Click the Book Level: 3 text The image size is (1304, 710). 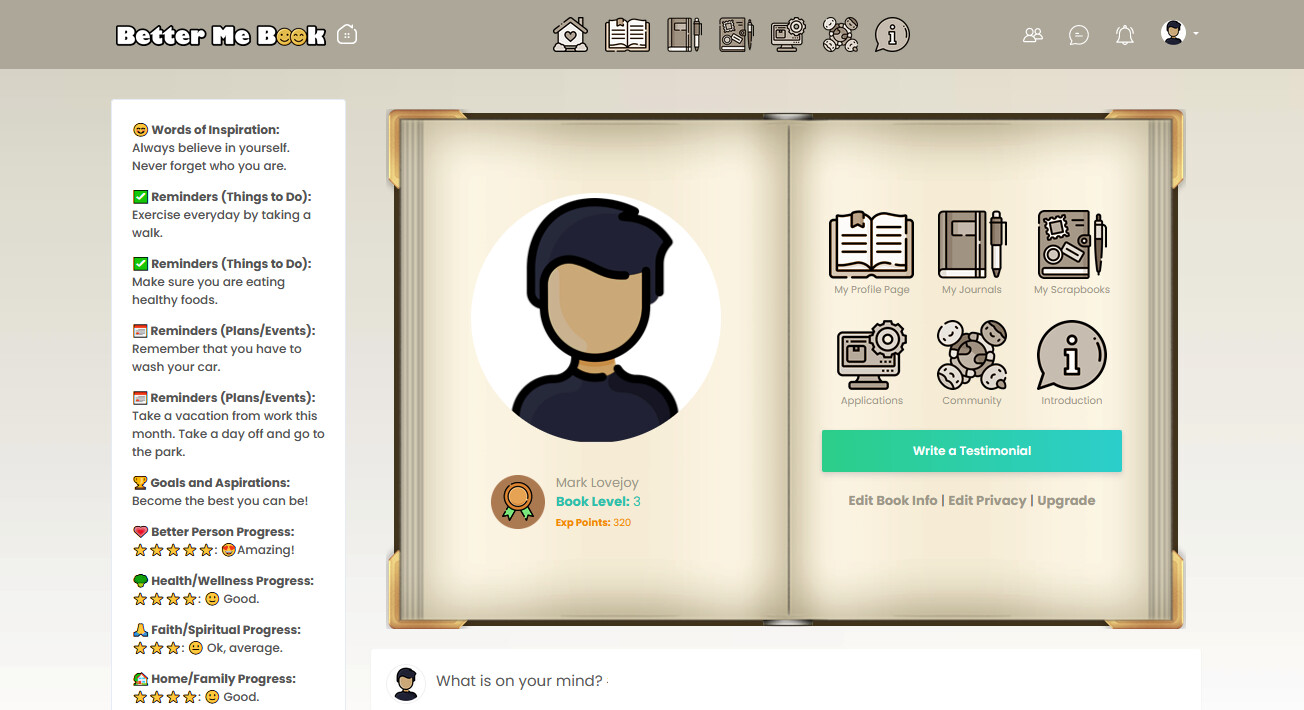pos(598,502)
